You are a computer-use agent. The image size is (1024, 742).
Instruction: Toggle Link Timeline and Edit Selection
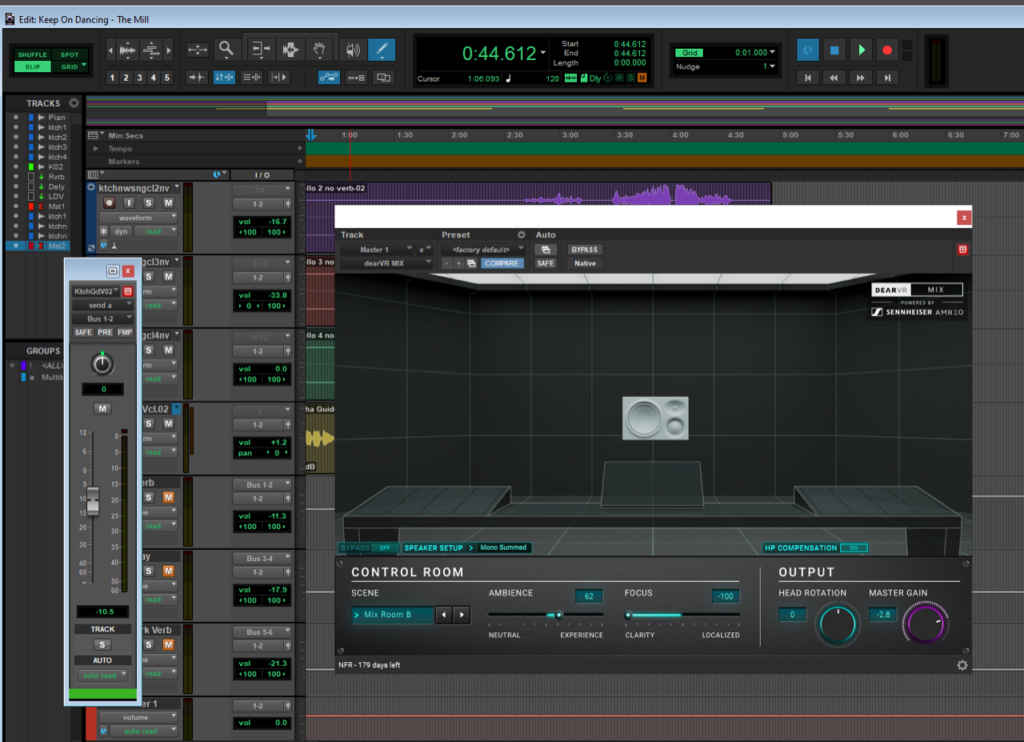pyautogui.click(x=224, y=77)
